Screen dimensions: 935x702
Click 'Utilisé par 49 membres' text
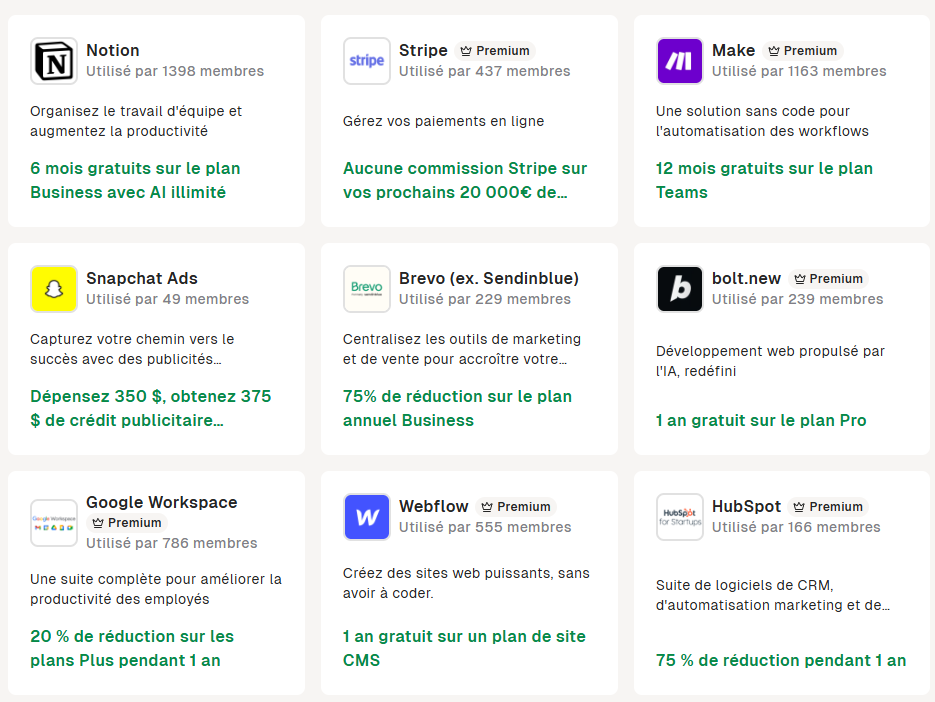pyautogui.click(x=168, y=299)
